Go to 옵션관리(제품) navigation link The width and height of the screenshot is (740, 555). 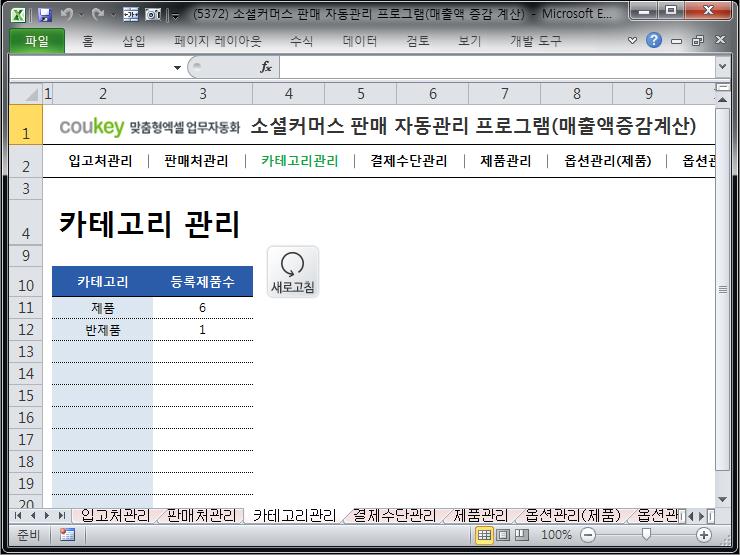tap(608, 161)
